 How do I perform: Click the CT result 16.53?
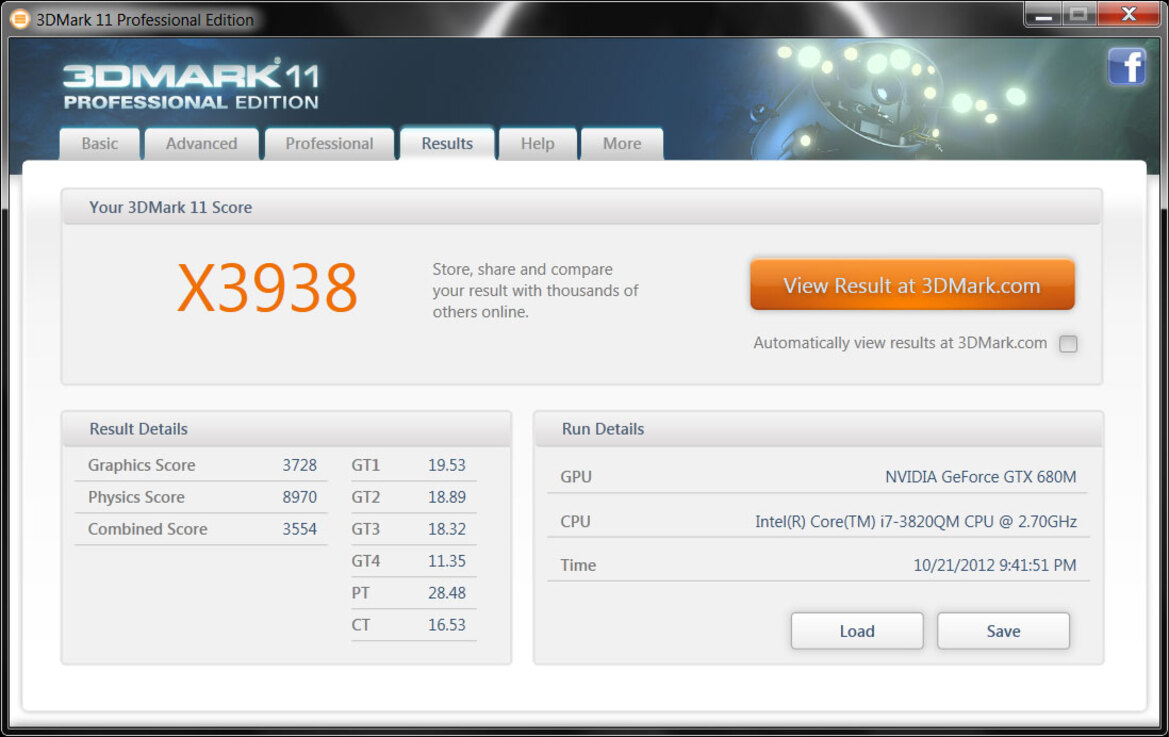pos(447,625)
